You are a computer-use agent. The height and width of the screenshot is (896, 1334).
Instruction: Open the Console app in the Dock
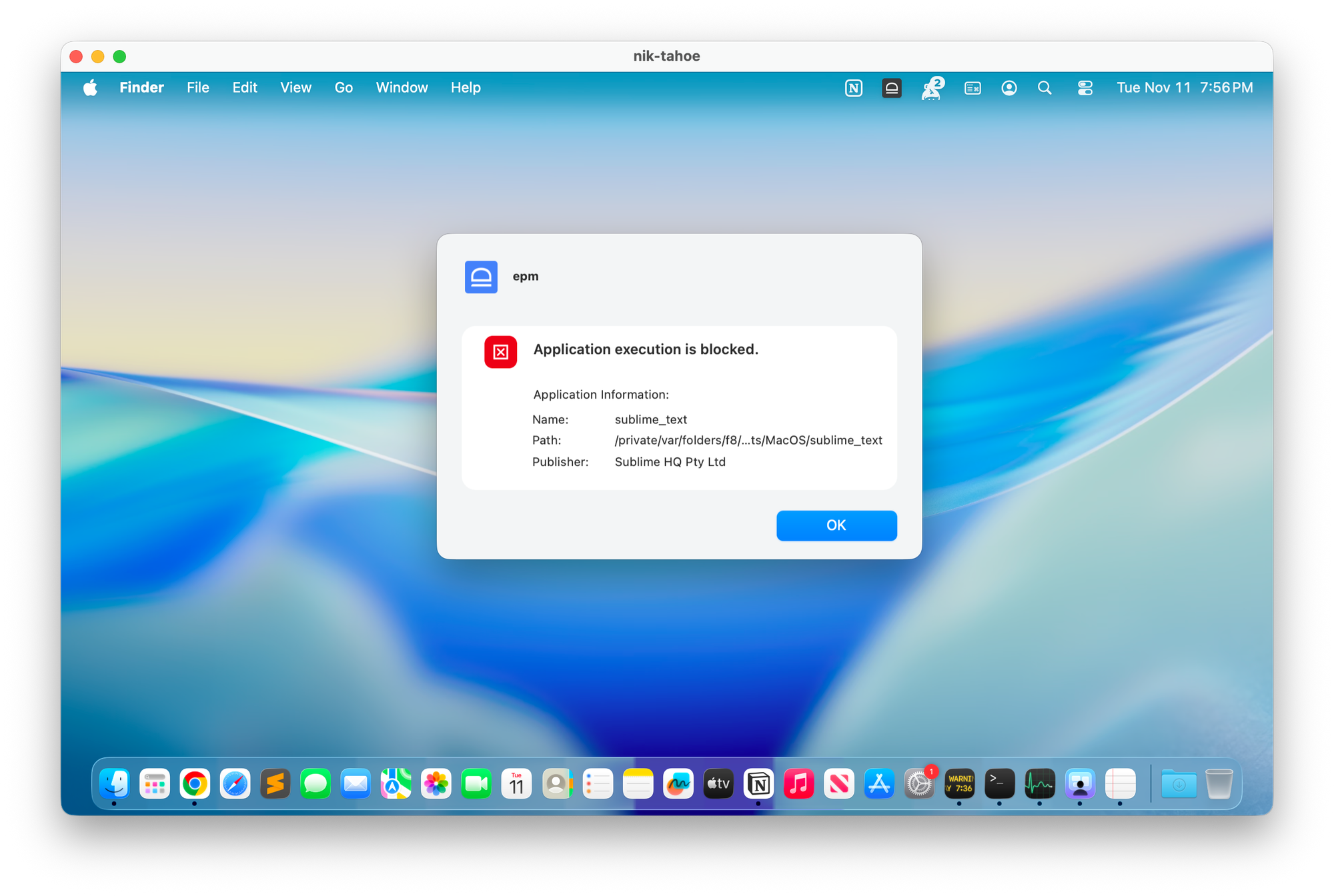(959, 784)
